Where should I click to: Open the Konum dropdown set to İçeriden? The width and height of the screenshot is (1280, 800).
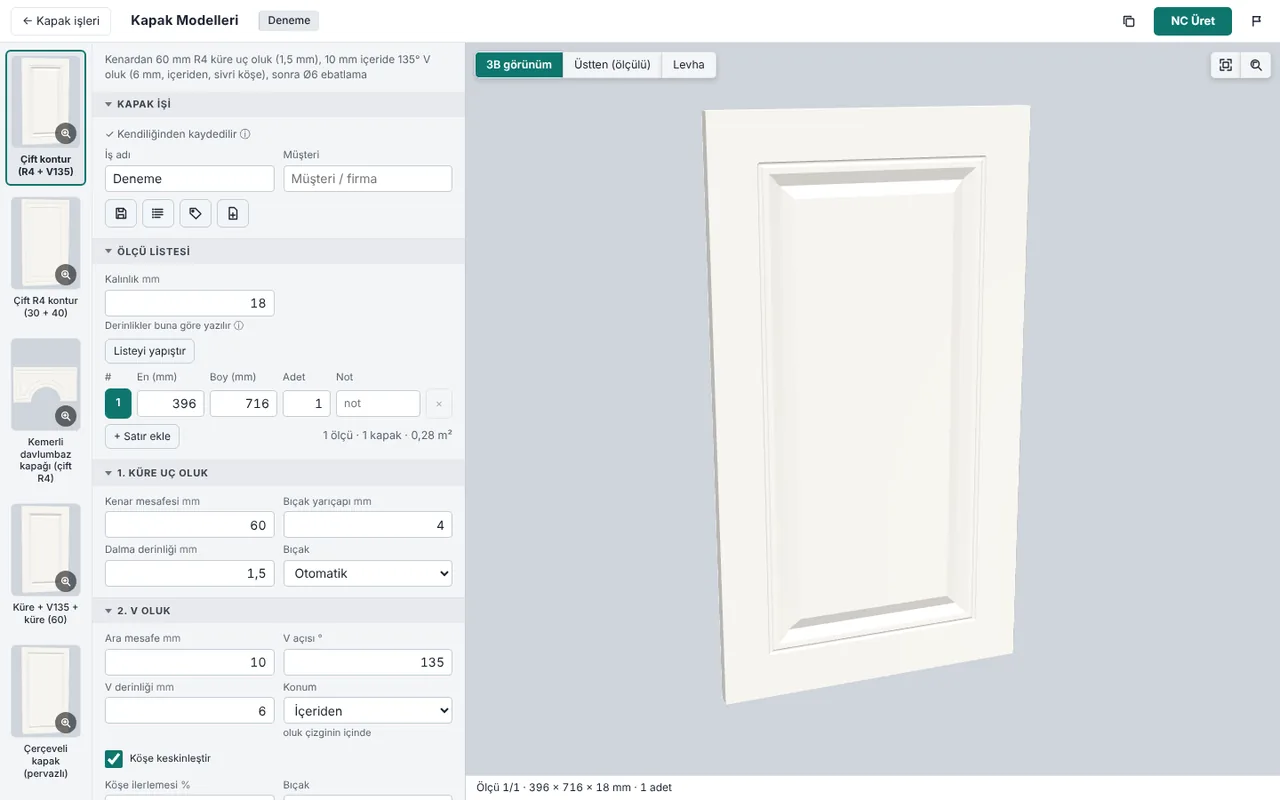pos(368,711)
